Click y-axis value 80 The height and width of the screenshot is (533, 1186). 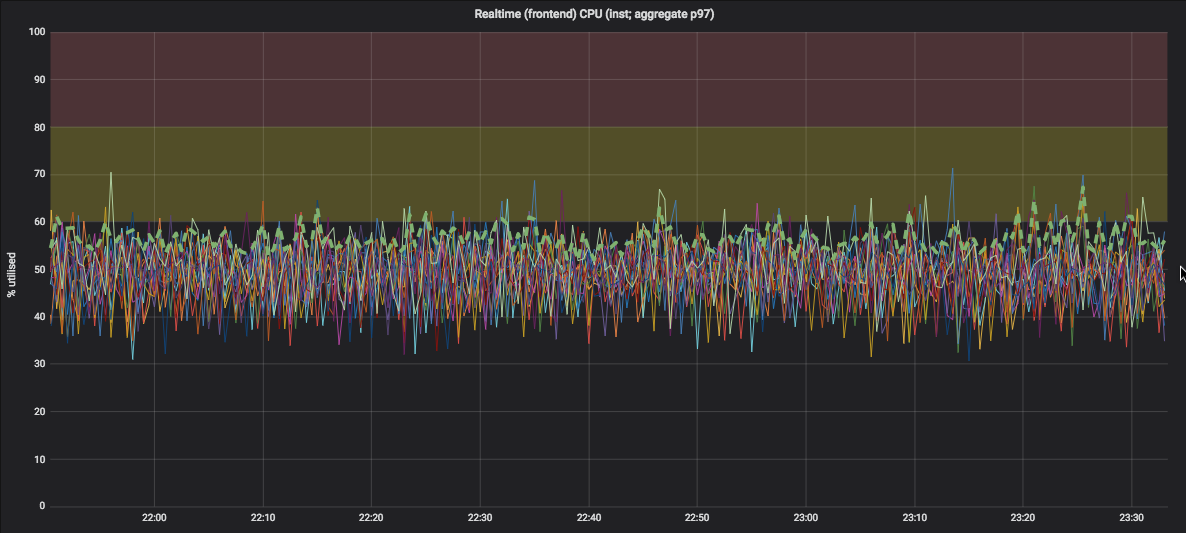[x=40, y=127]
